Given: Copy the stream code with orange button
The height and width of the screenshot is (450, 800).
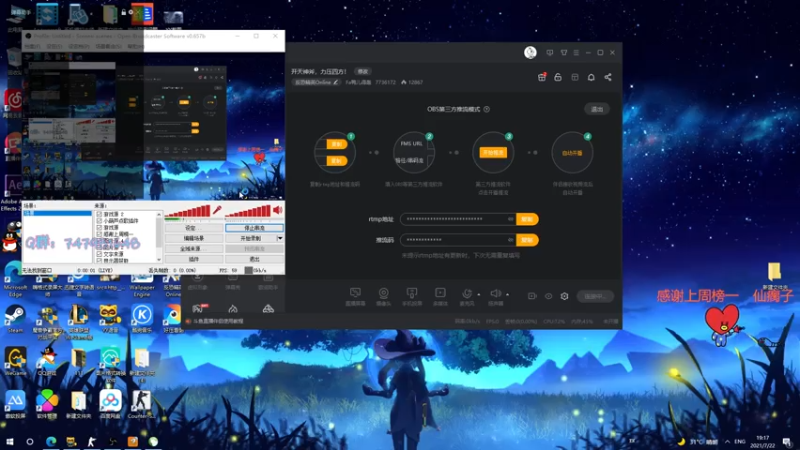Looking at the screenshot, I should pos(527,240).
